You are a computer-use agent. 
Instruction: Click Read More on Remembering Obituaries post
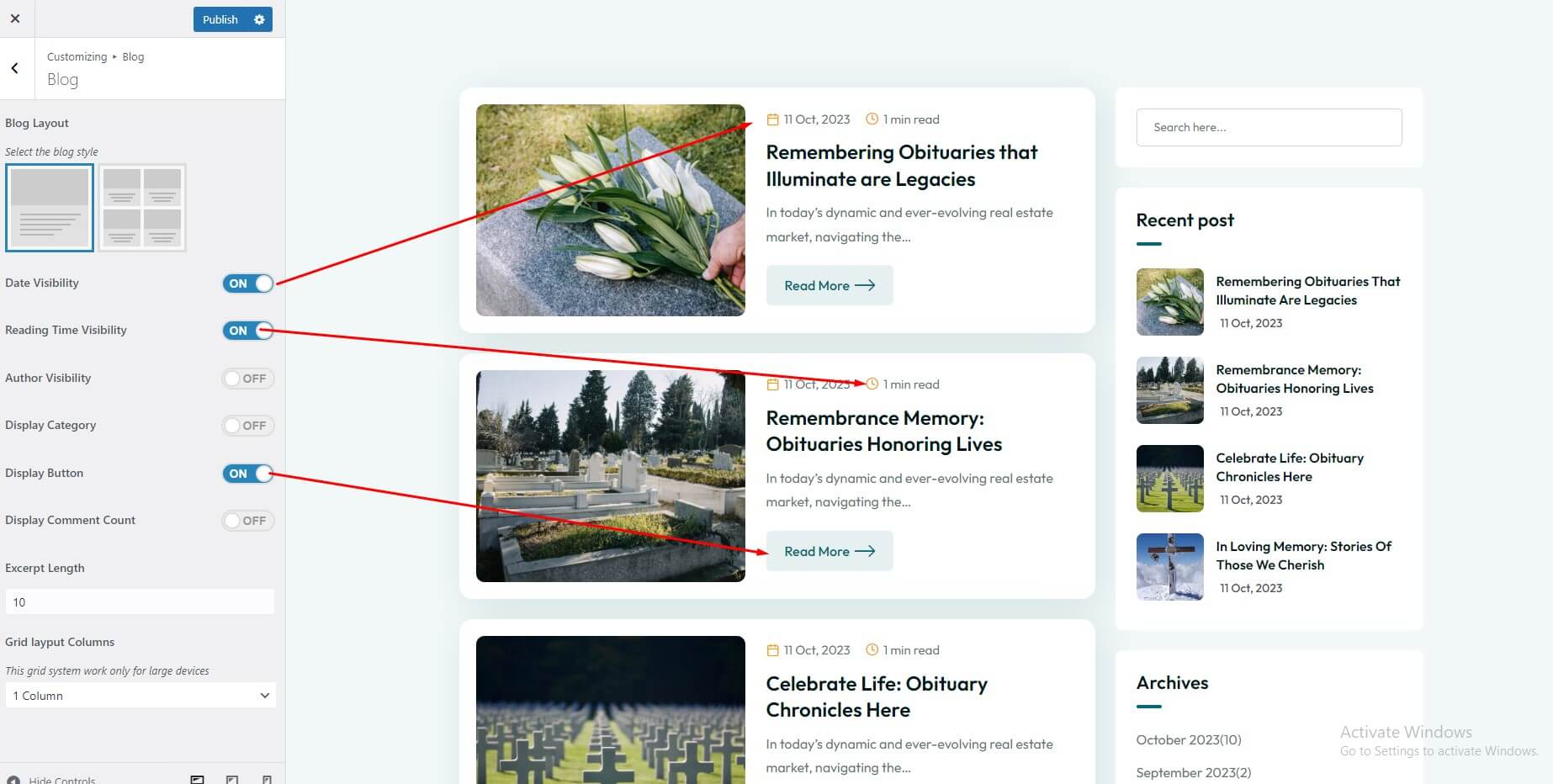pos(830,285)
